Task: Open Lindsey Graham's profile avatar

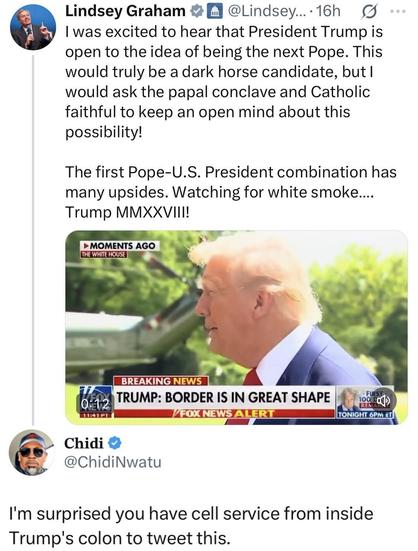Action: point(33,27)
